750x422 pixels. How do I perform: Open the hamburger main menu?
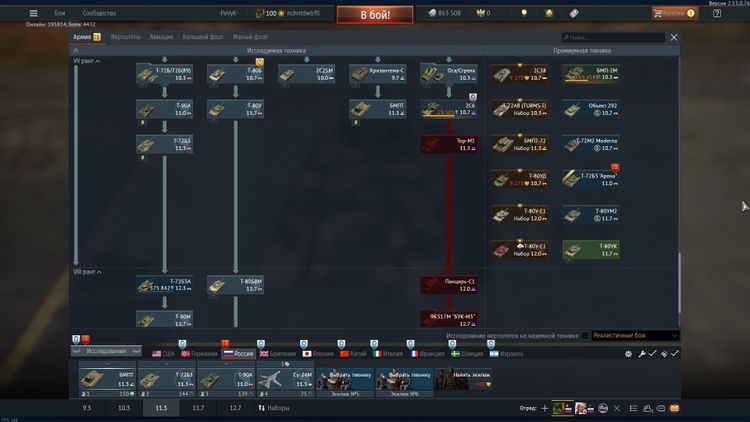point(33,14)
